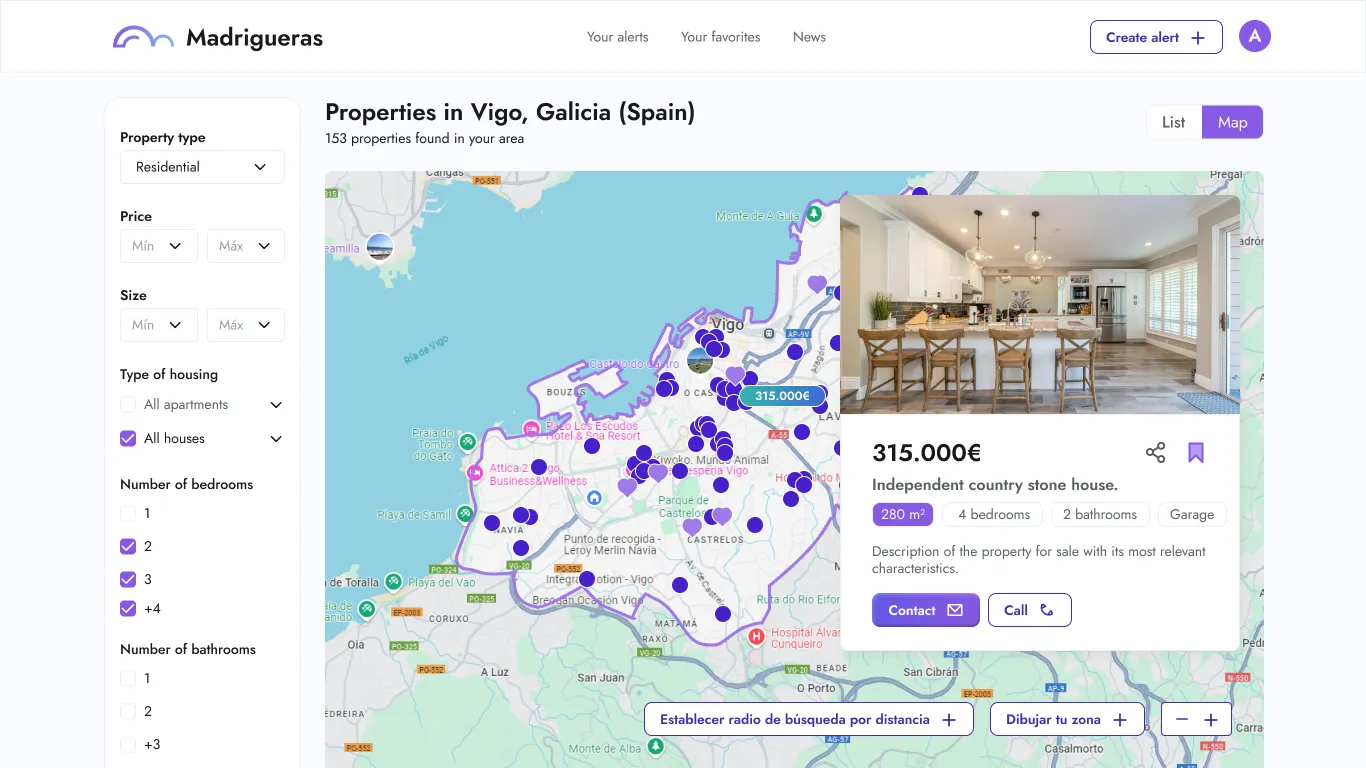Open Your favorites page
Viewport: 1366px width, 768px height.
721,37
